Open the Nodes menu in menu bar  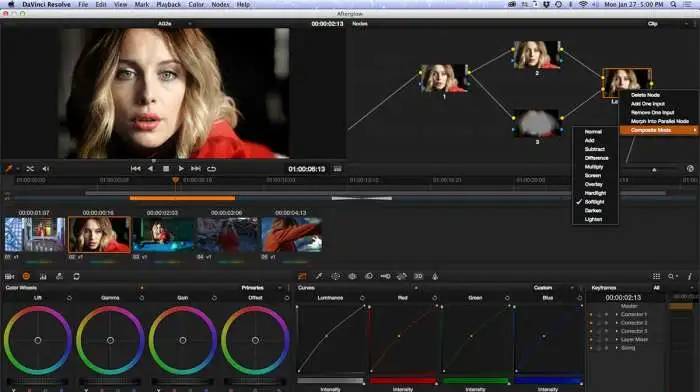220,4
